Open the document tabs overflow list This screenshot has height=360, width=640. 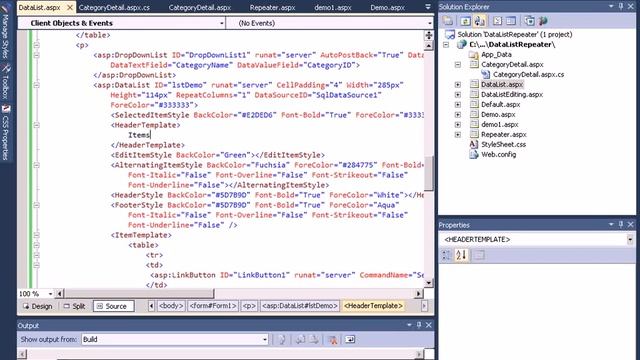tap(428, 7)
